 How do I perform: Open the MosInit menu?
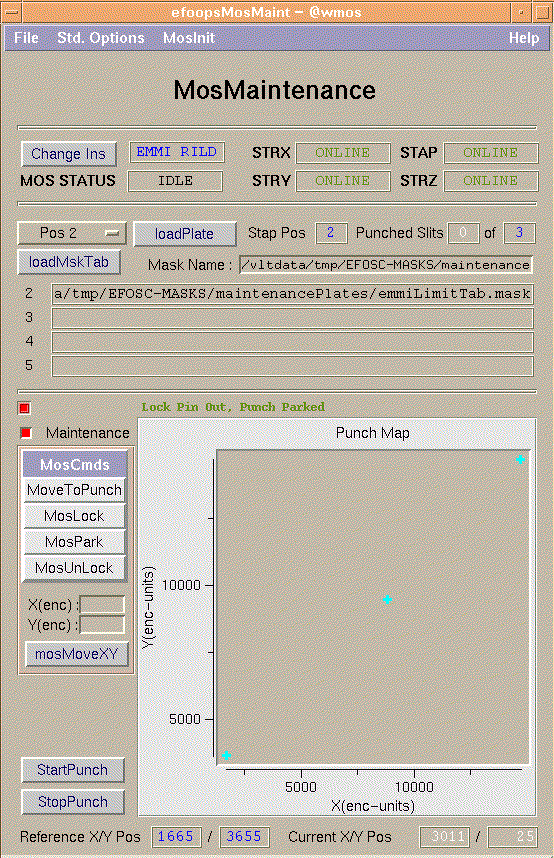(189, 38)
